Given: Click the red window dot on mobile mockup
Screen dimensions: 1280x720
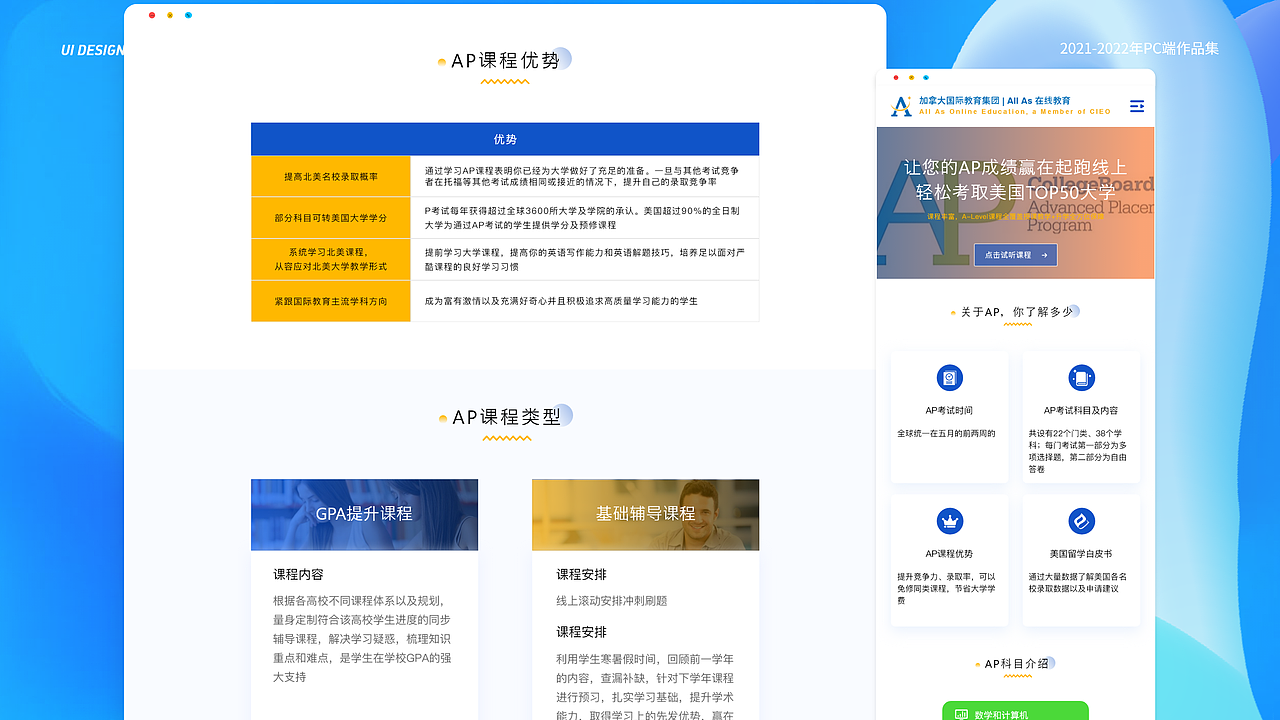Looking at the screenshot, I should coord(896,77).
